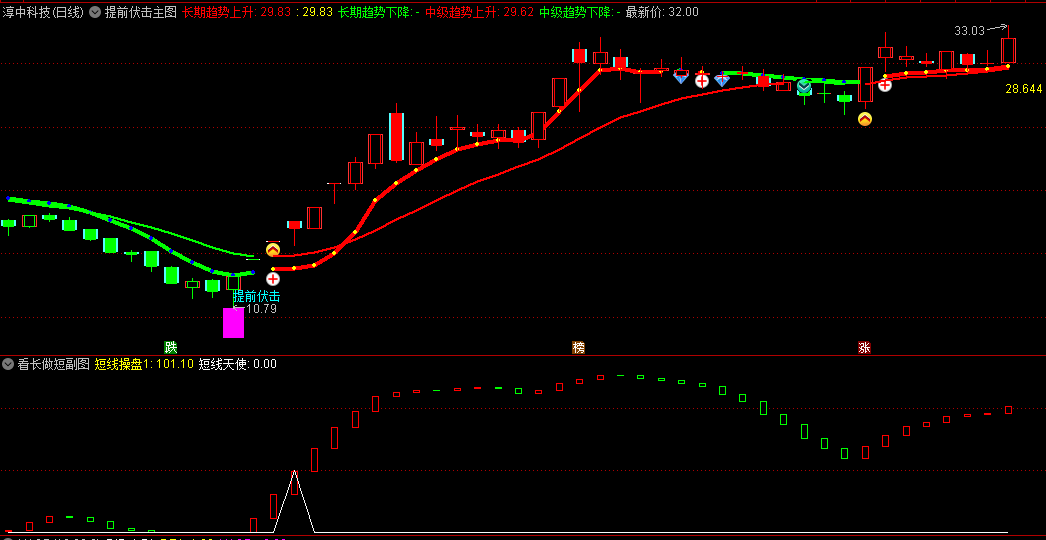The width and height of the screenshot is (1046, 540).
Task: Click the 10.79 low price label
Action: (x=262, y=309)
